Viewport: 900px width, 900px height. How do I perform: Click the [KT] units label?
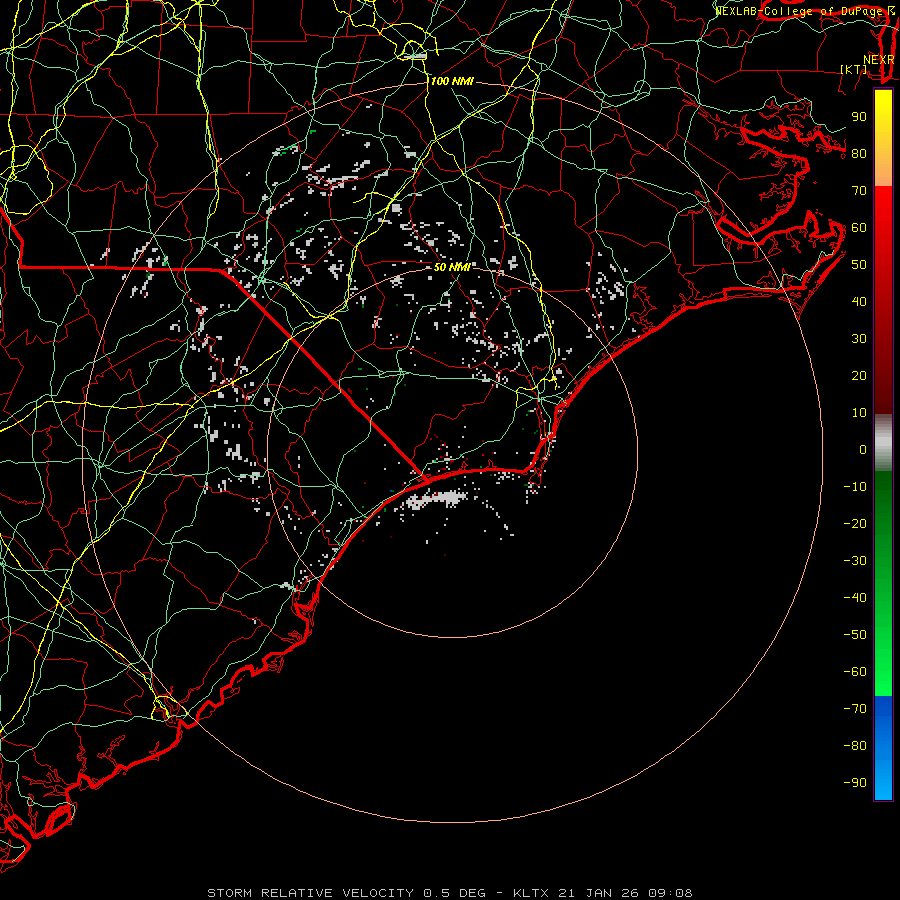click(x=854, y=69)
